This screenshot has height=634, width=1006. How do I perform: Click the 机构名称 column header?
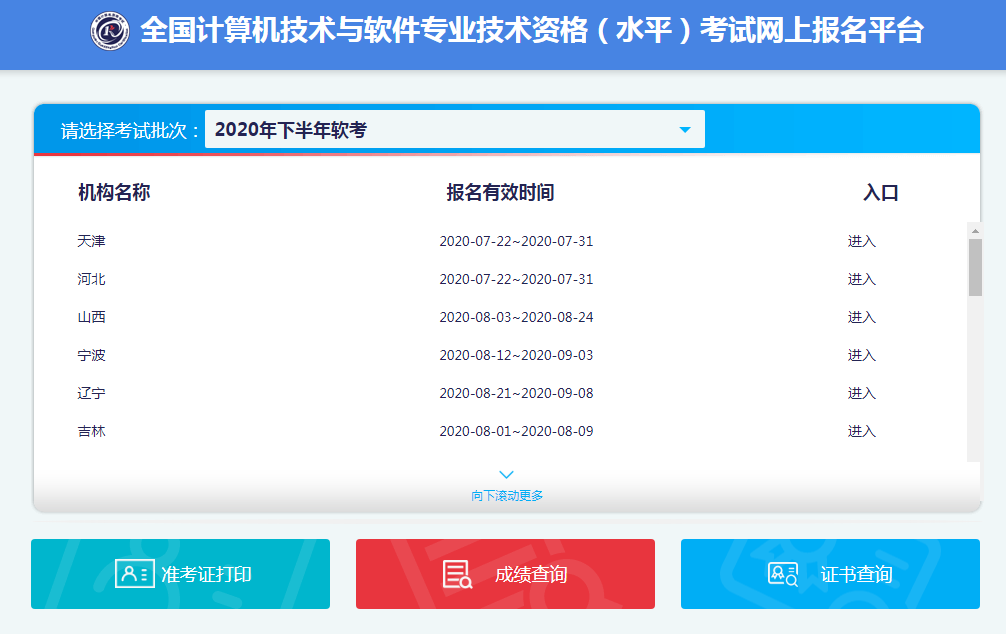coord(114,193)
